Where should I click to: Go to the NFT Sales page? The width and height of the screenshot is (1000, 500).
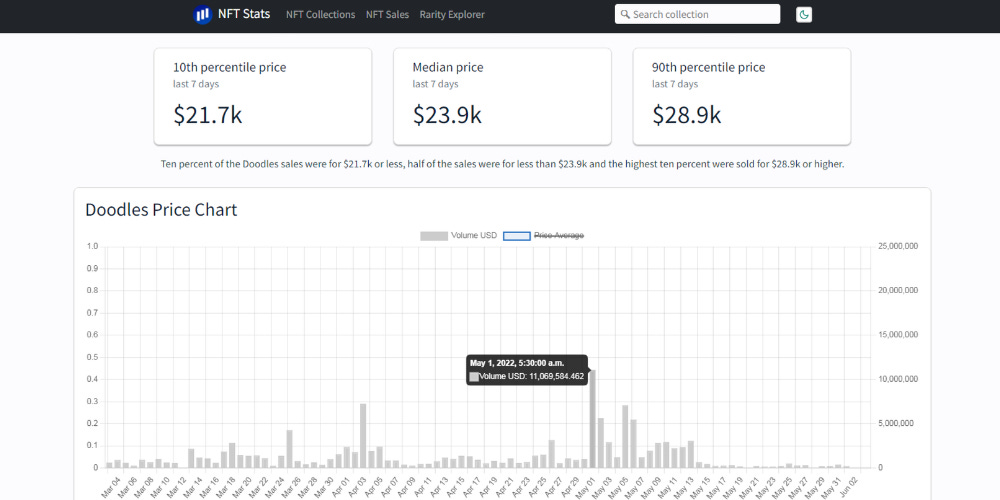point(387,14)
